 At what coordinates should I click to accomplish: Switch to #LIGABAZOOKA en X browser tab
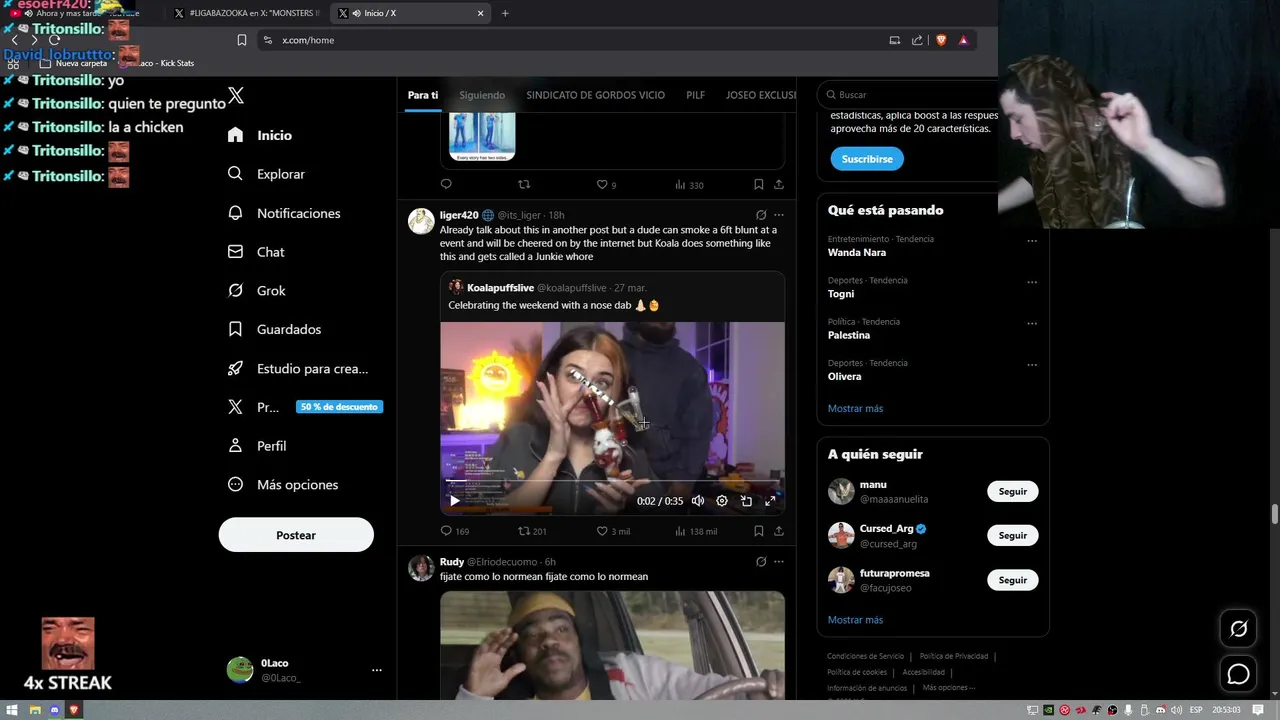pos(246,13)
